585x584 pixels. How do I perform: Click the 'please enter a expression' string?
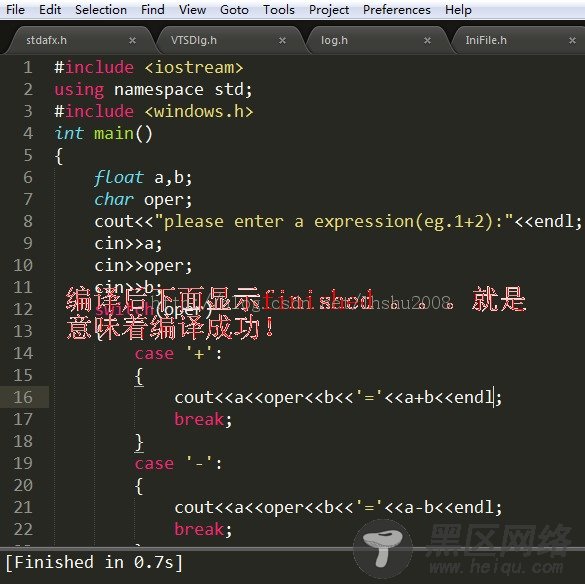click(334, 222)
